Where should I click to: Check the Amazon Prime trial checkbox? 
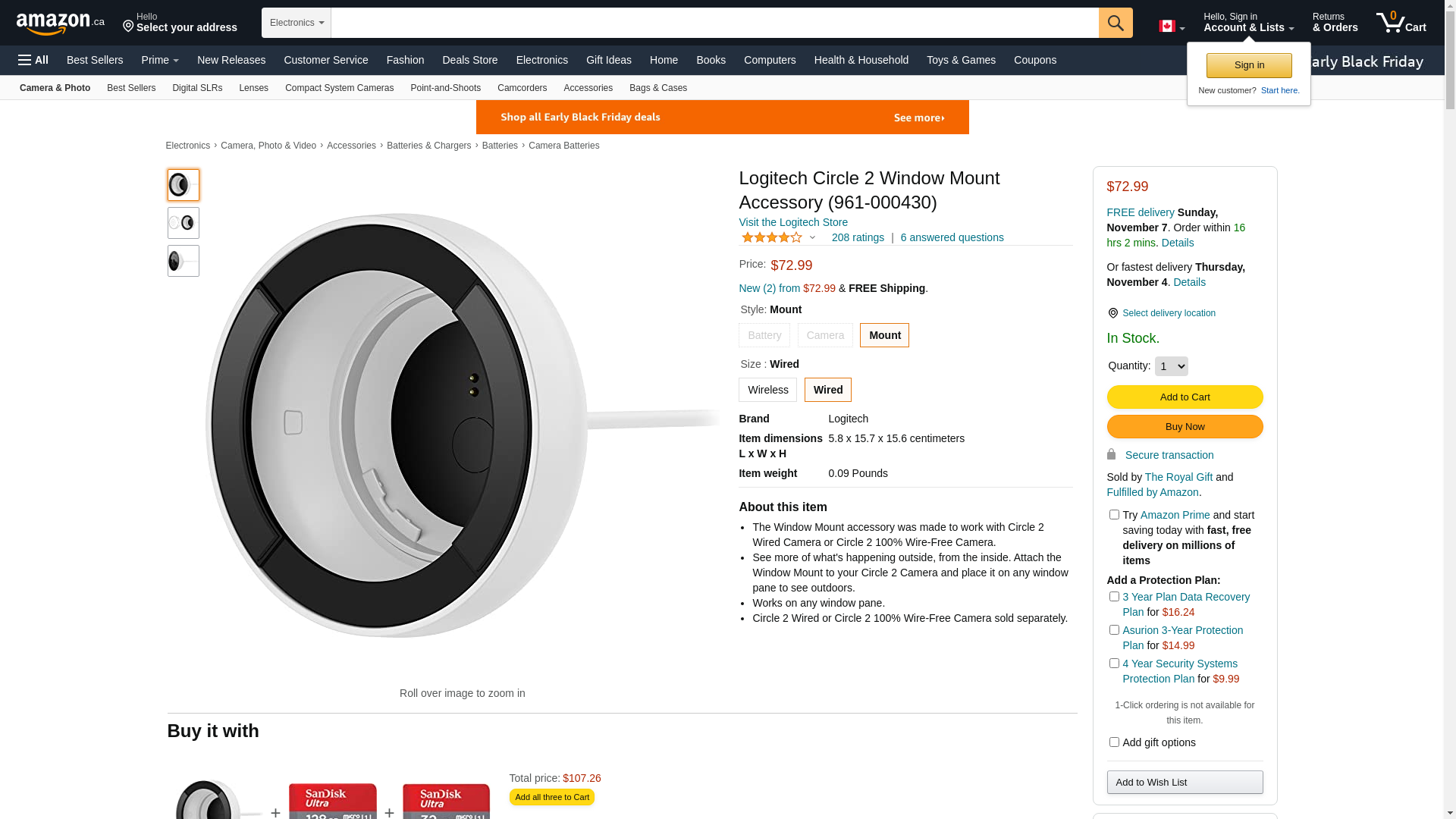point(1114,515)
